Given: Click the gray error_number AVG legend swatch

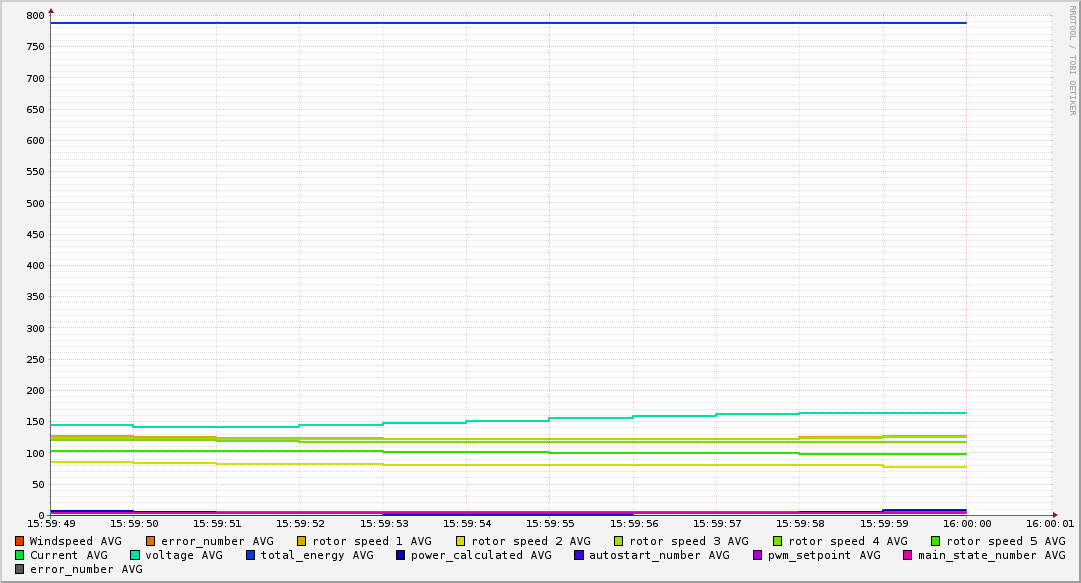Looking at the screenshot, I should pos(20,569).
